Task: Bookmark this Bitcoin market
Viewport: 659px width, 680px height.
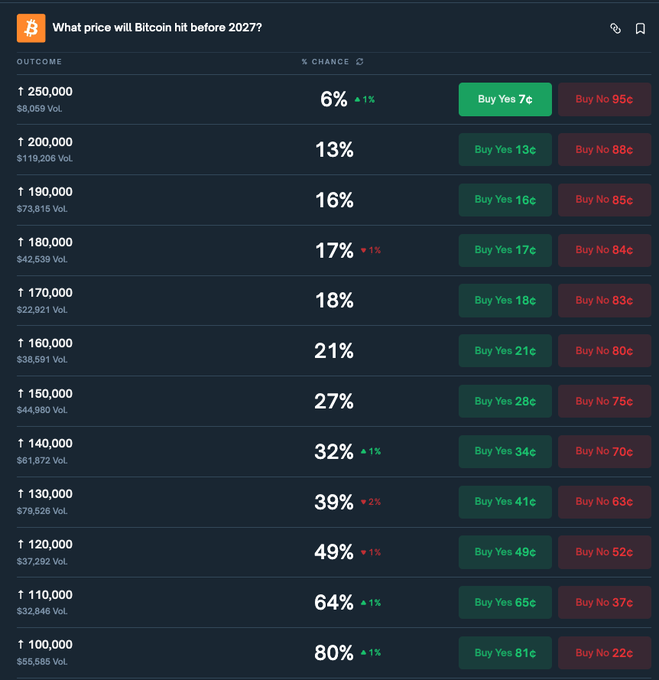Action: point(640,29)
